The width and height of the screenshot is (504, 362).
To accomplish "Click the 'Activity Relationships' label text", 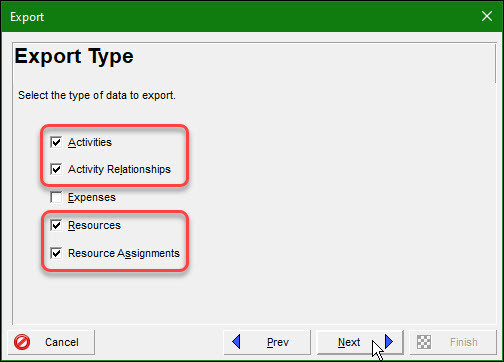I will pos(119,169).
